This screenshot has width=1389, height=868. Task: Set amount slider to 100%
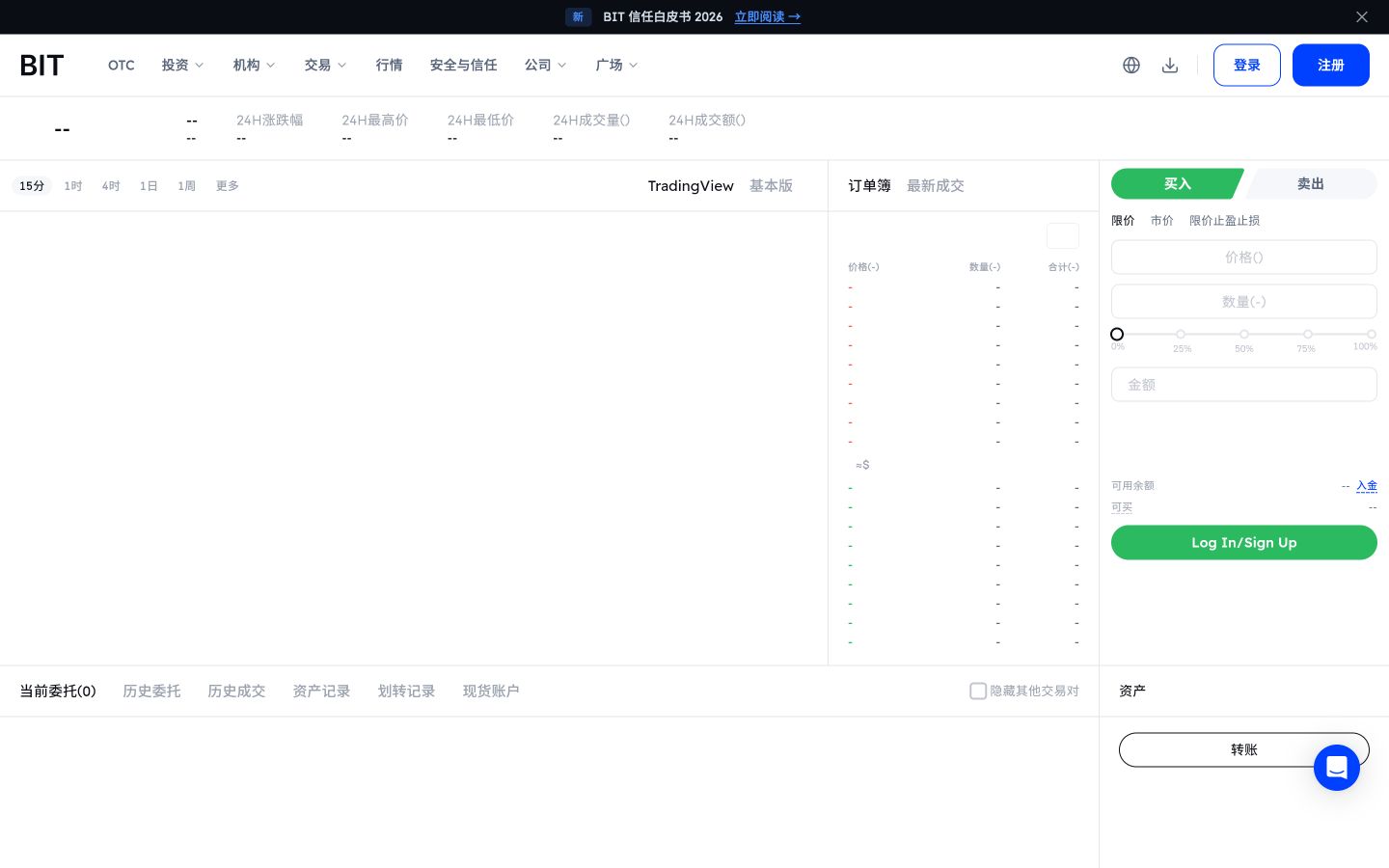(x=1372, y=335)
